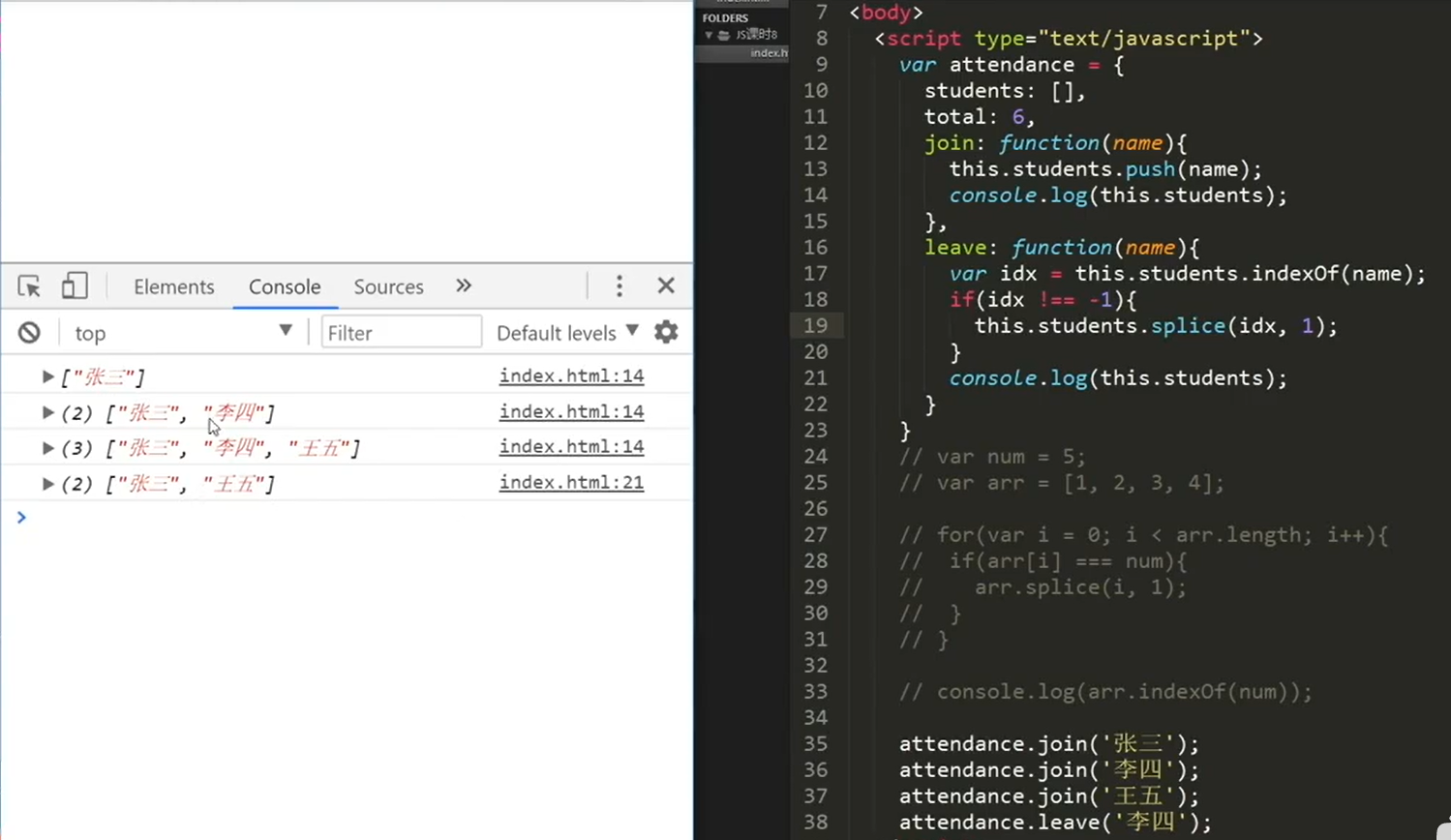
Task: Open the top context dropdown
Action: [183, 333]
